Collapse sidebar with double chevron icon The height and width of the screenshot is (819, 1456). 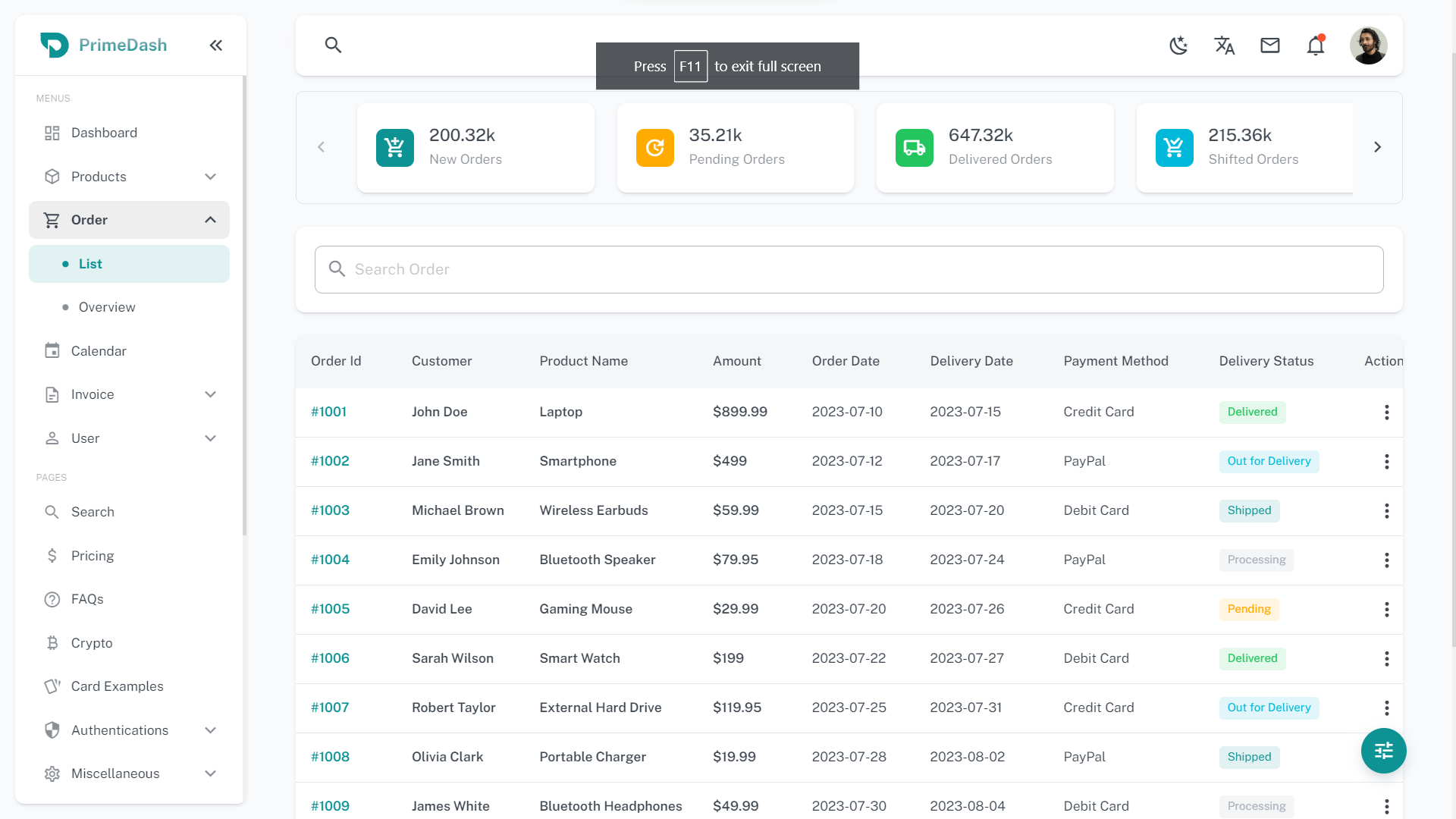click(216, 45)
